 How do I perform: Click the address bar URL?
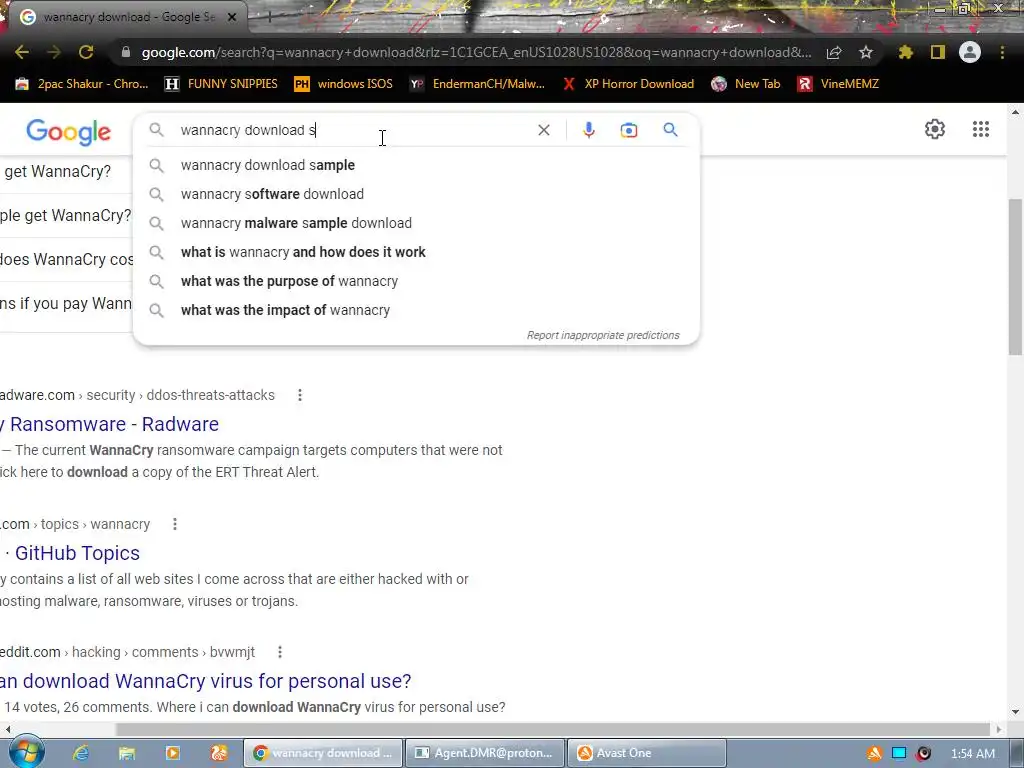(476, 52)
